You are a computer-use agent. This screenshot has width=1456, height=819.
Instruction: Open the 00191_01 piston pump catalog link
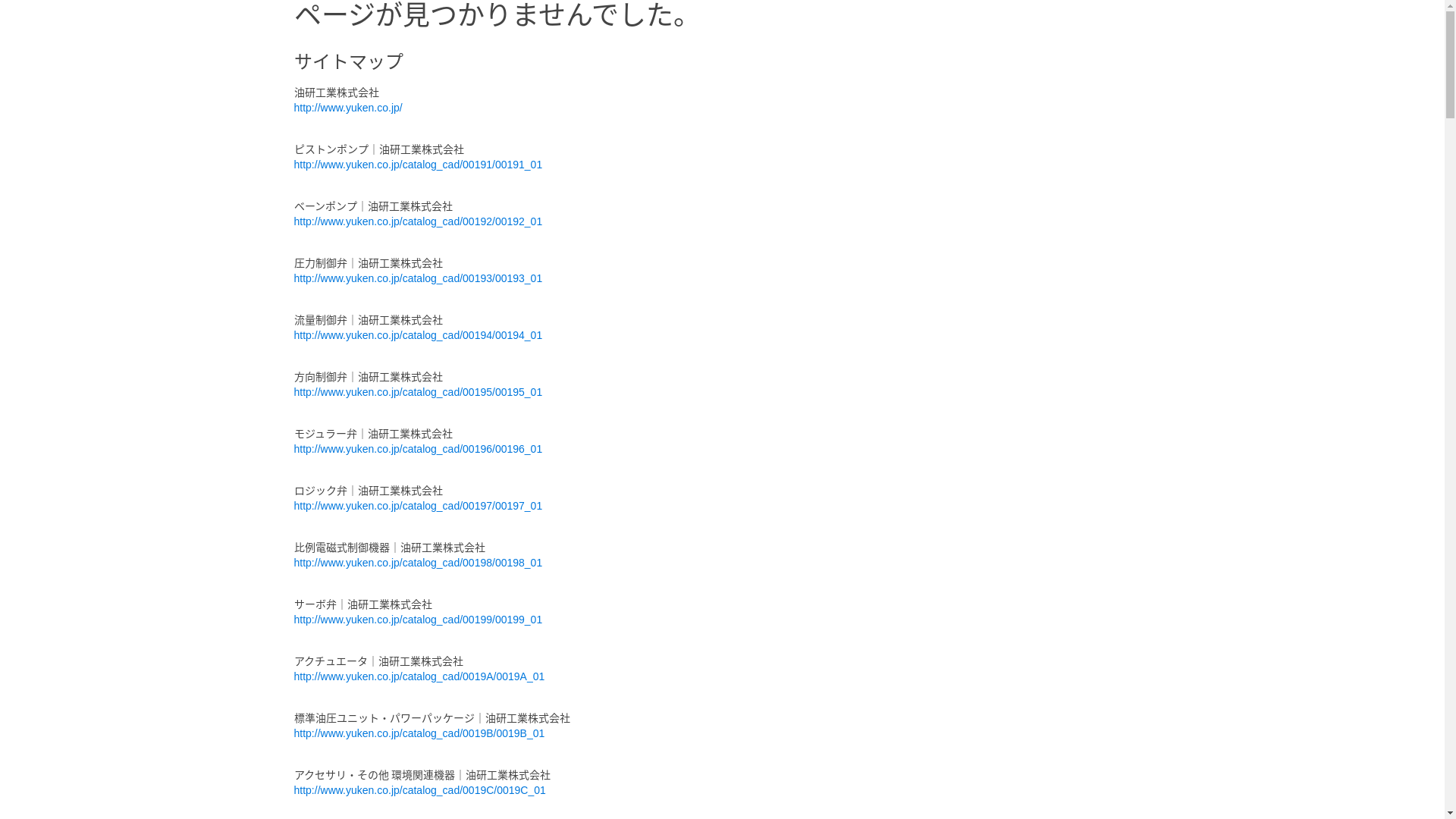pos(418,165)
